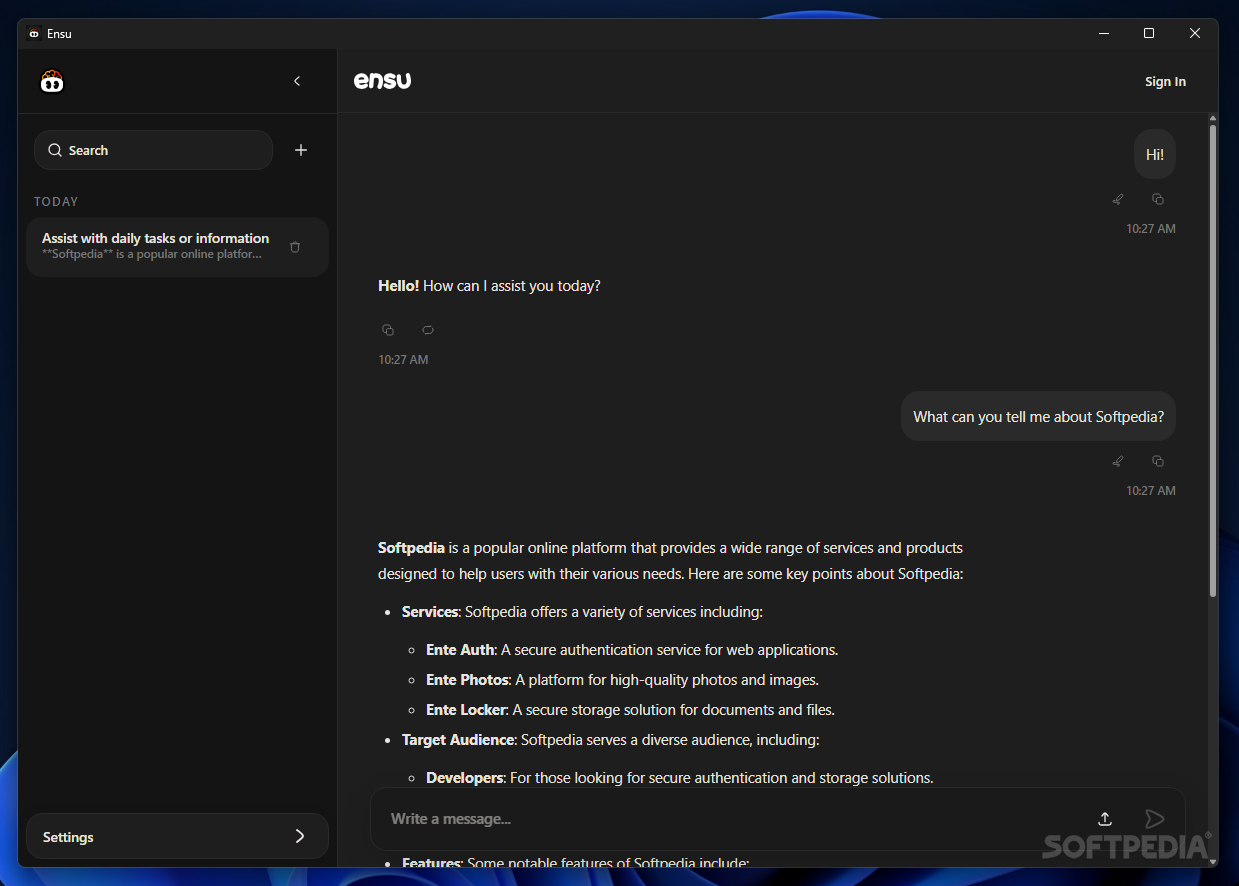Image resolution: width=1239 pixels, height=886 pixels.
Task: Click the 'Ente Auth' list item text
Action: pos(632,650)
